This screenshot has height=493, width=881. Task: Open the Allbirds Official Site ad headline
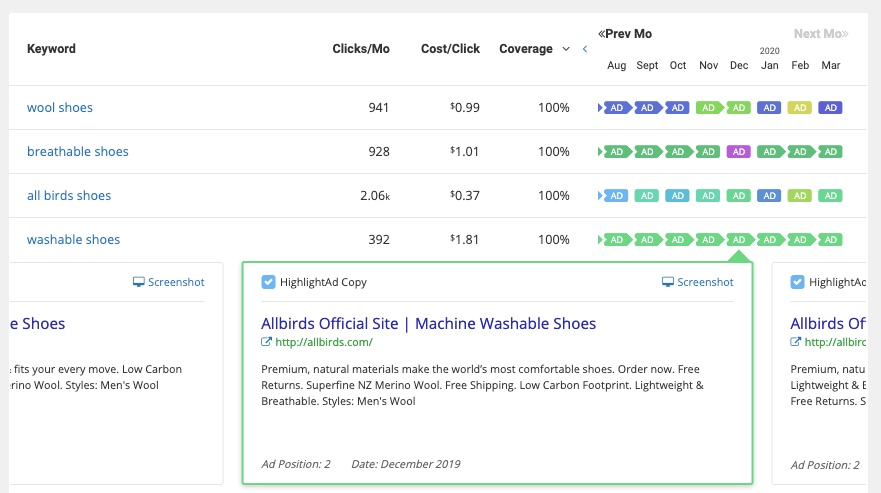point(428,323)
